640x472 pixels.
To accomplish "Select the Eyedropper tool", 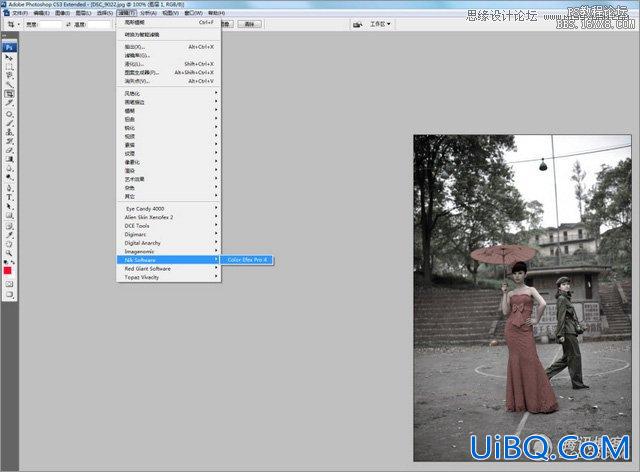I will pos(9,235).
